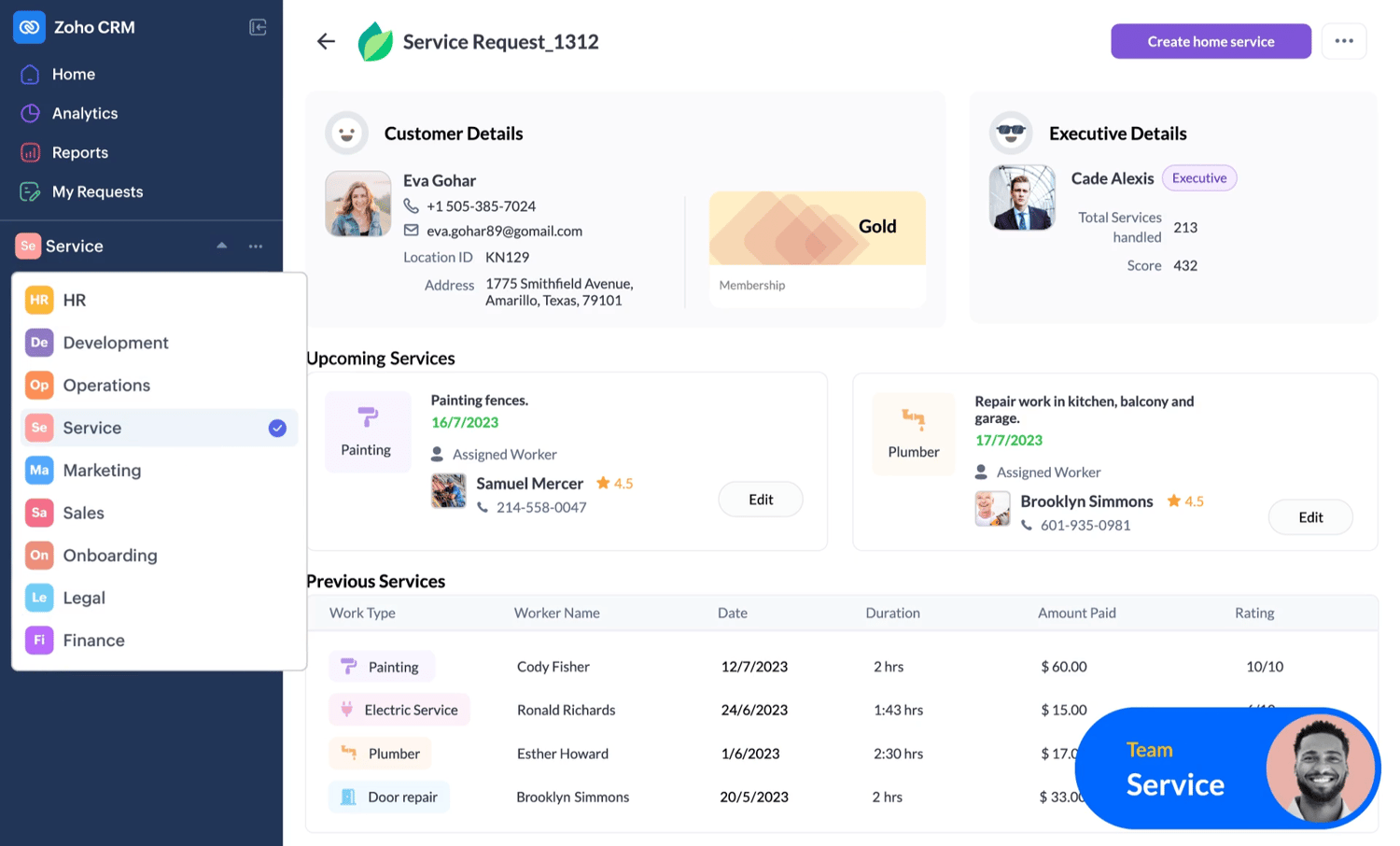Select the Analytics icon in the sidebar

click(x=29, y=113)
